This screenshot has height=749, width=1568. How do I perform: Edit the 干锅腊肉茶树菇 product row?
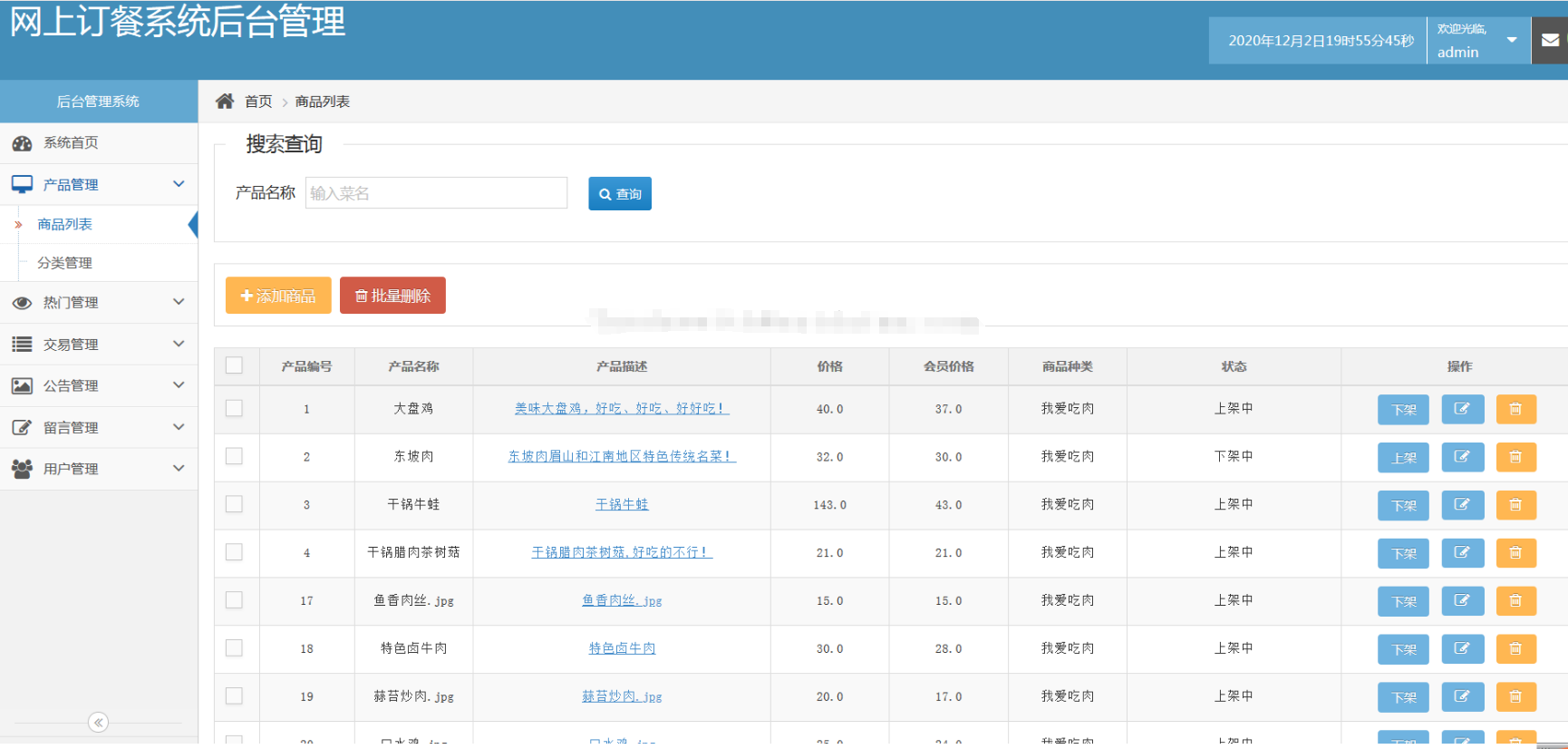tap(1462, 553)
